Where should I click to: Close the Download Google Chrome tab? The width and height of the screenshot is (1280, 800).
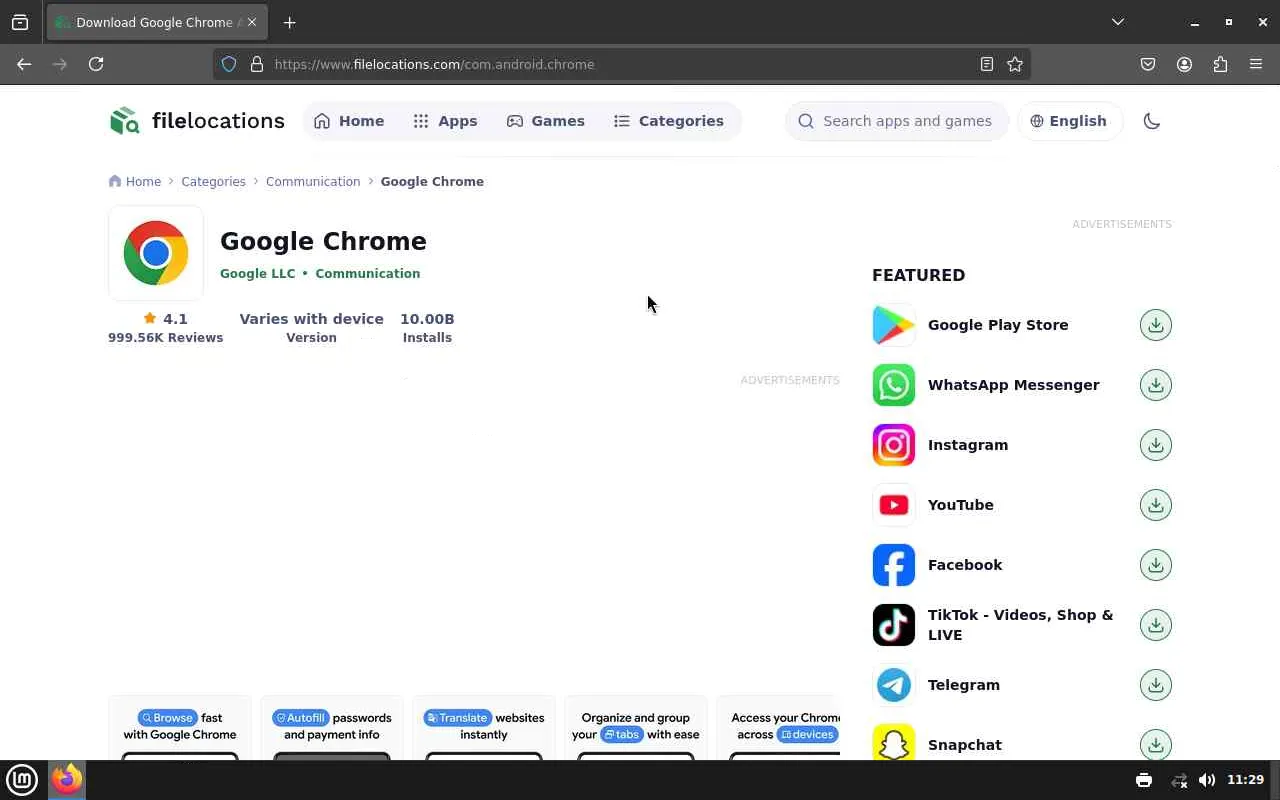(x=252, y=22)
